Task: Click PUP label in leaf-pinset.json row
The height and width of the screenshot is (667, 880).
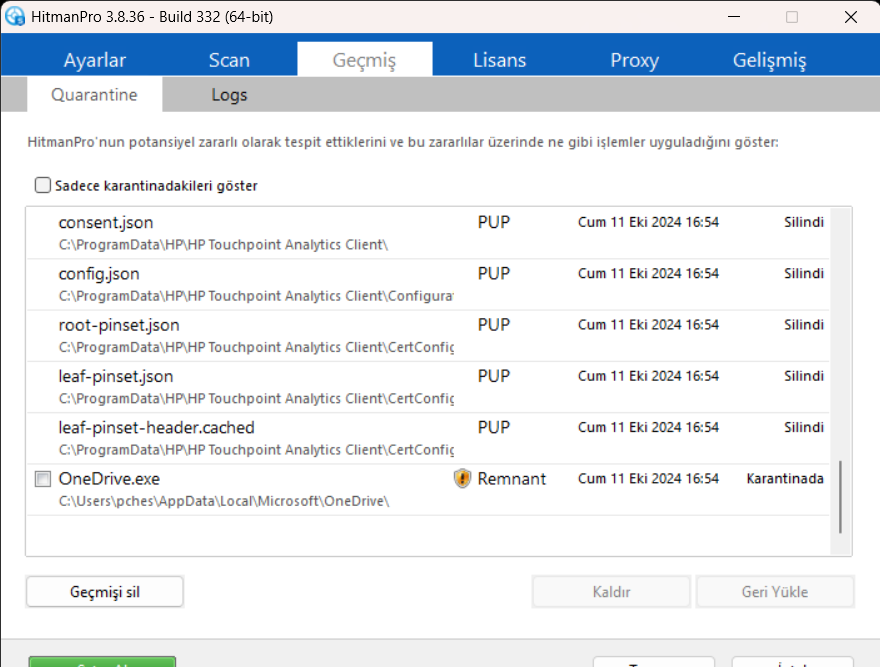Action: (x=494, y=376)
